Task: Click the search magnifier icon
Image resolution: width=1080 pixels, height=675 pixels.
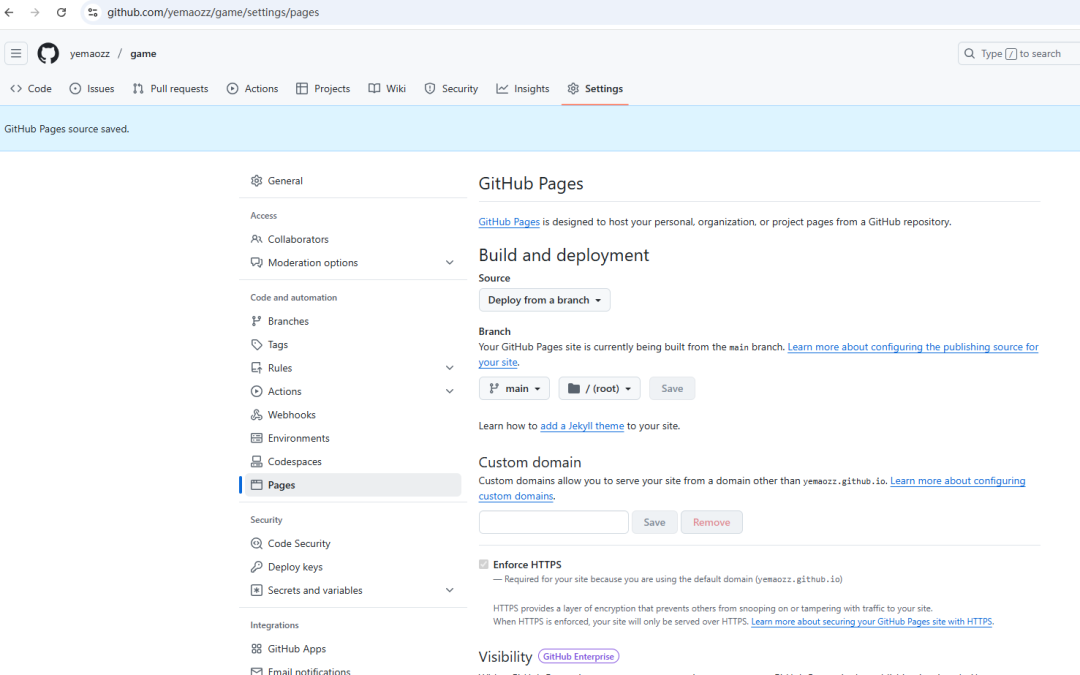Action: tap(969, 54)
